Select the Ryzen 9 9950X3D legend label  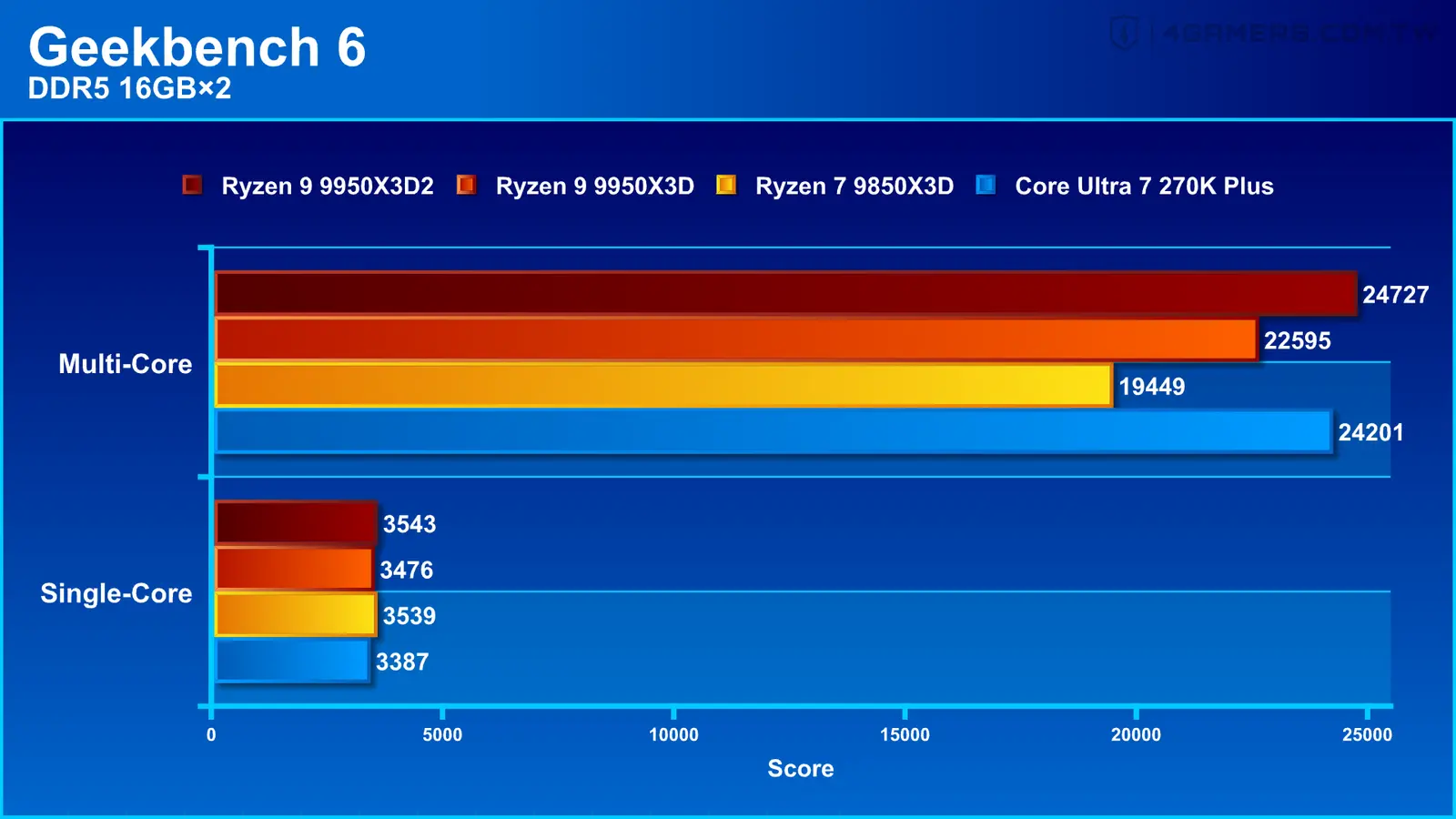pyautogui.click(x=595, y=186)
